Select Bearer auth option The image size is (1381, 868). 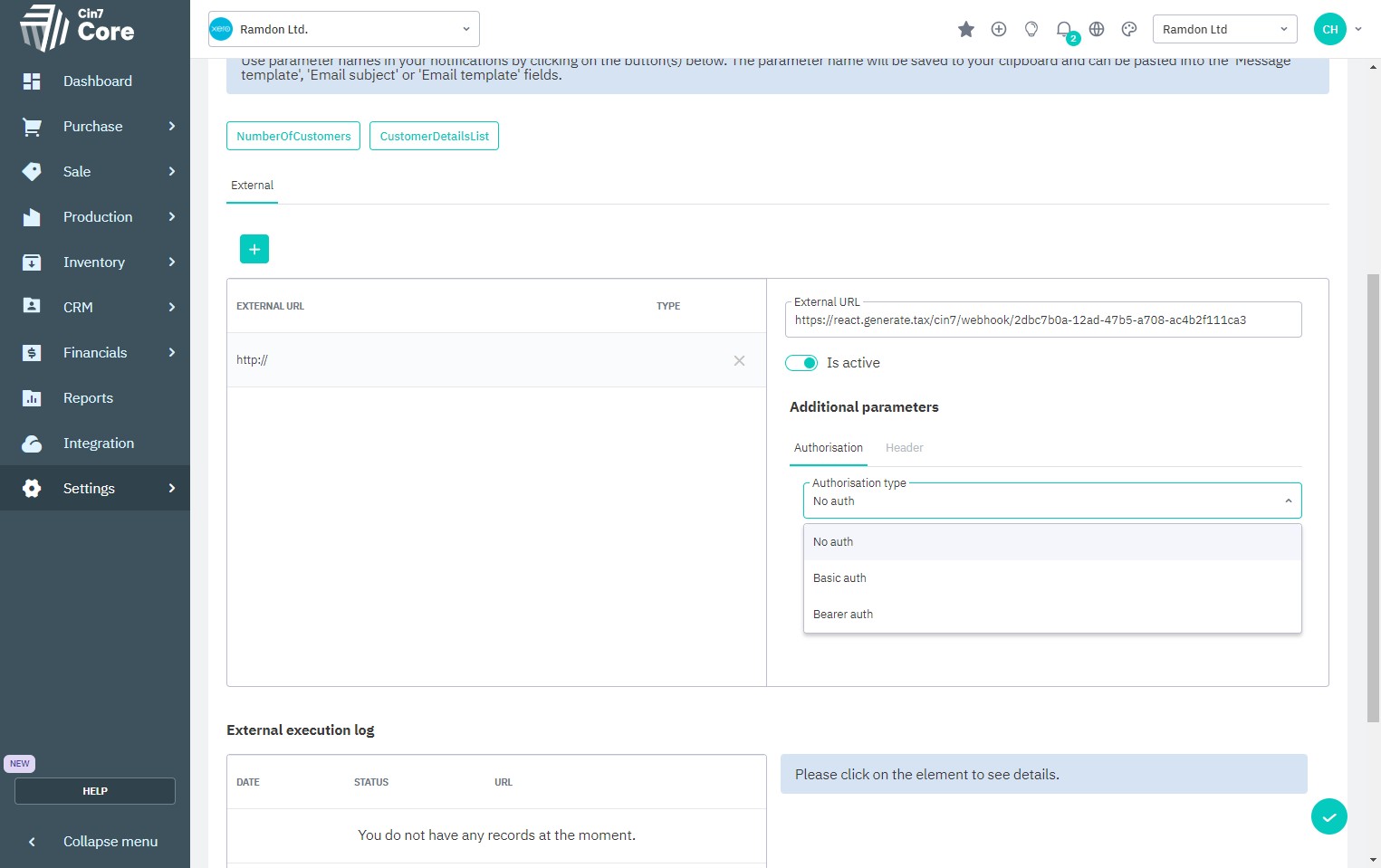(843, 615)
